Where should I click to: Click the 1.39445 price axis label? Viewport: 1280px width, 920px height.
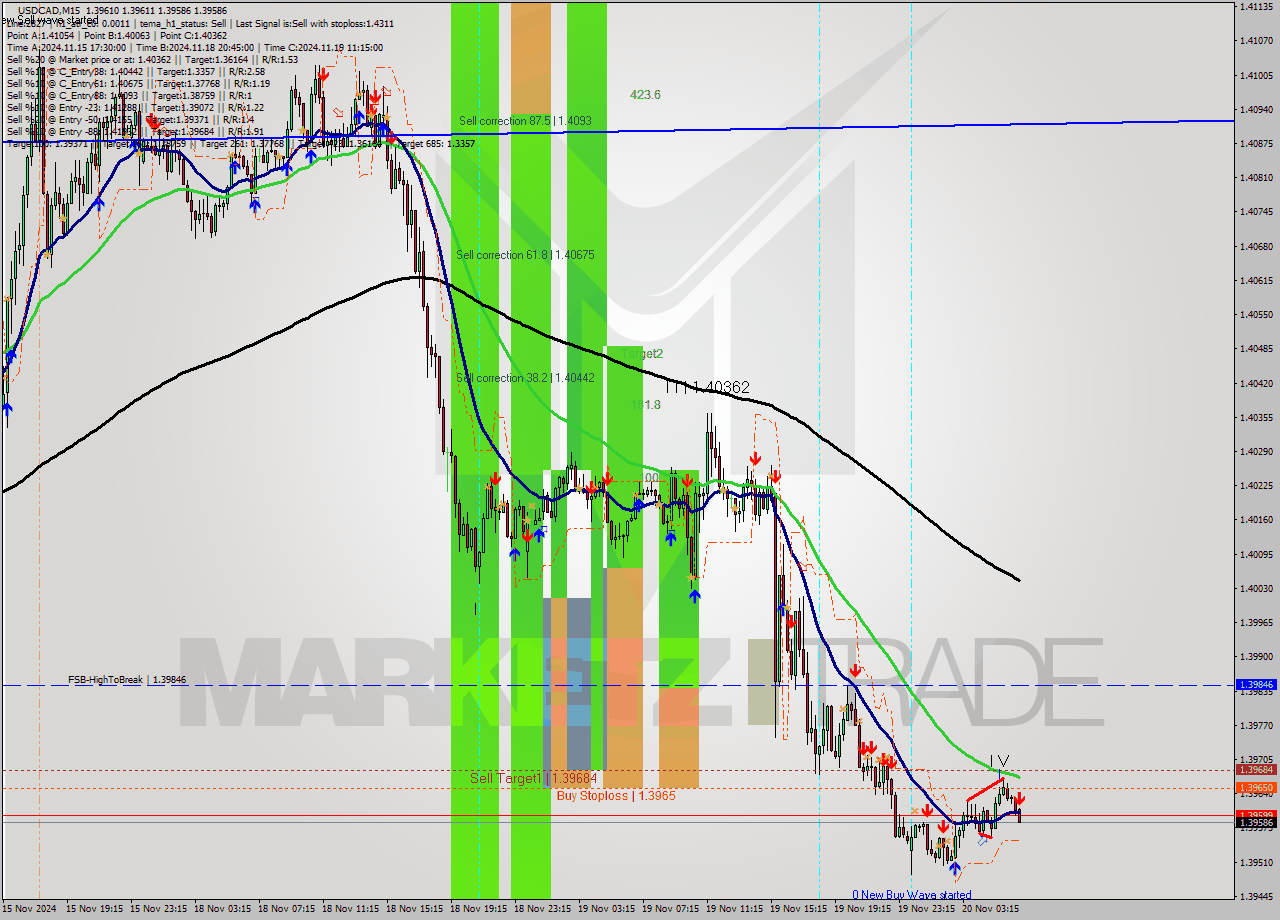(1255, 896)
